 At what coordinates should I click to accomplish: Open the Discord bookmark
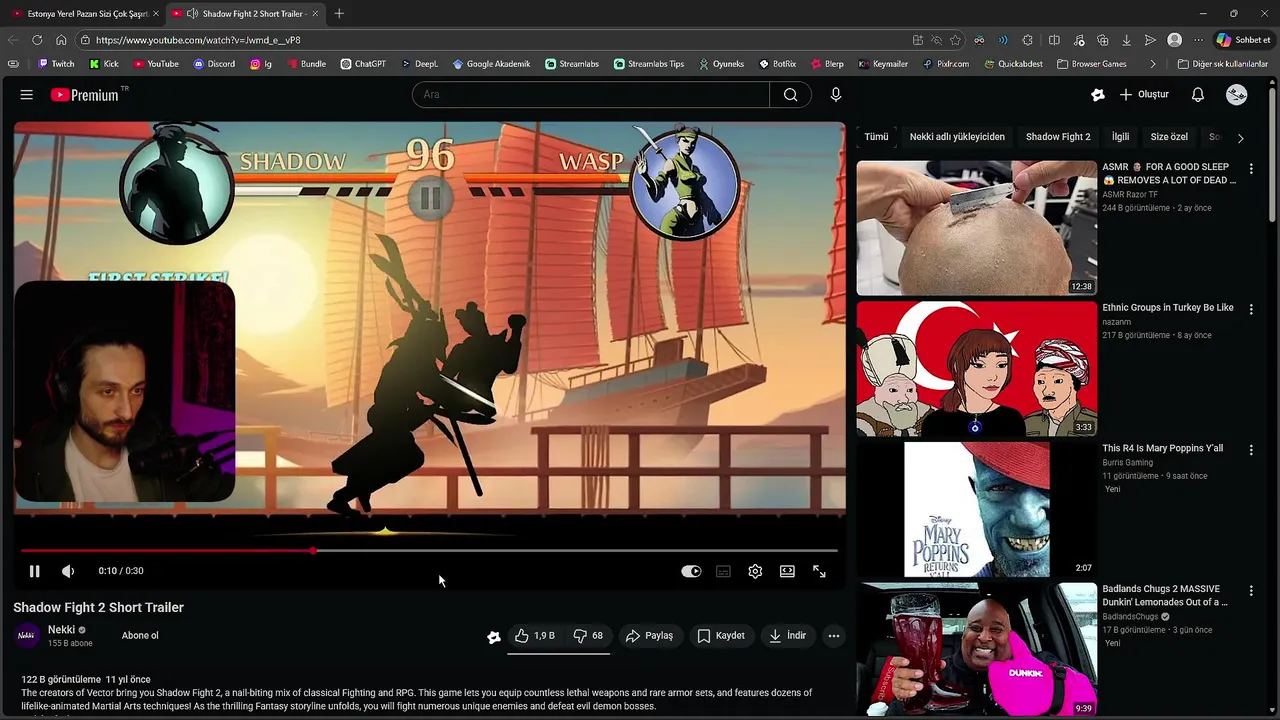click(214, 64)
